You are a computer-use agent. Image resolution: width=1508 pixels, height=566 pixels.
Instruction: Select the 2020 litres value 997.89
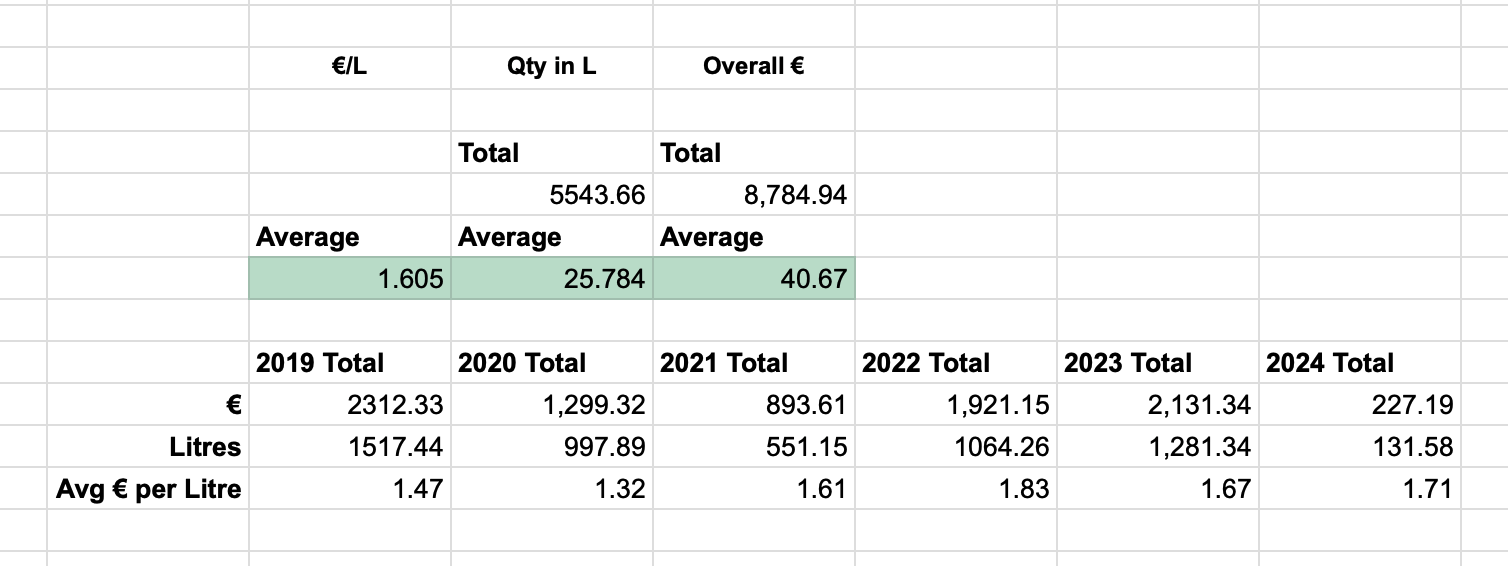click(551, 447)
